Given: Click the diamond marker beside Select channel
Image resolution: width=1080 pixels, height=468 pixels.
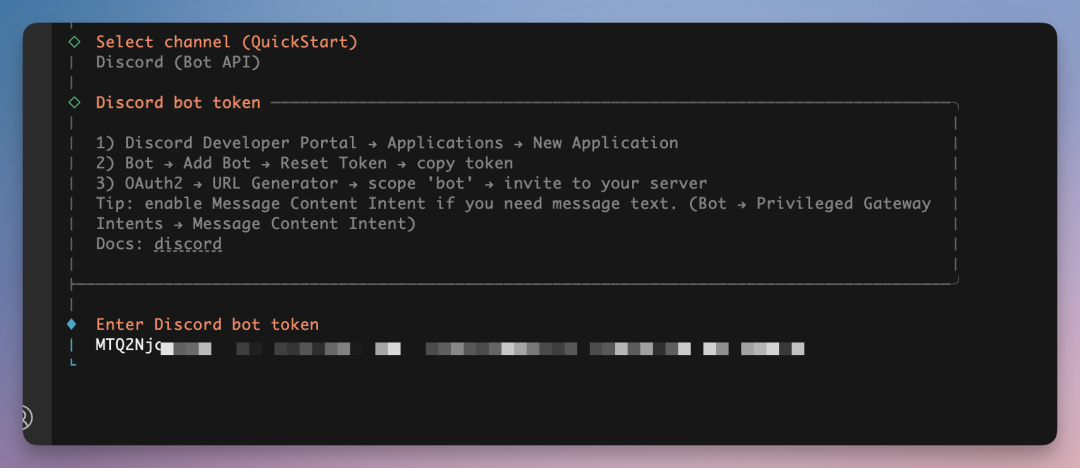Looking at the screenshot, I should click(73, 42).
